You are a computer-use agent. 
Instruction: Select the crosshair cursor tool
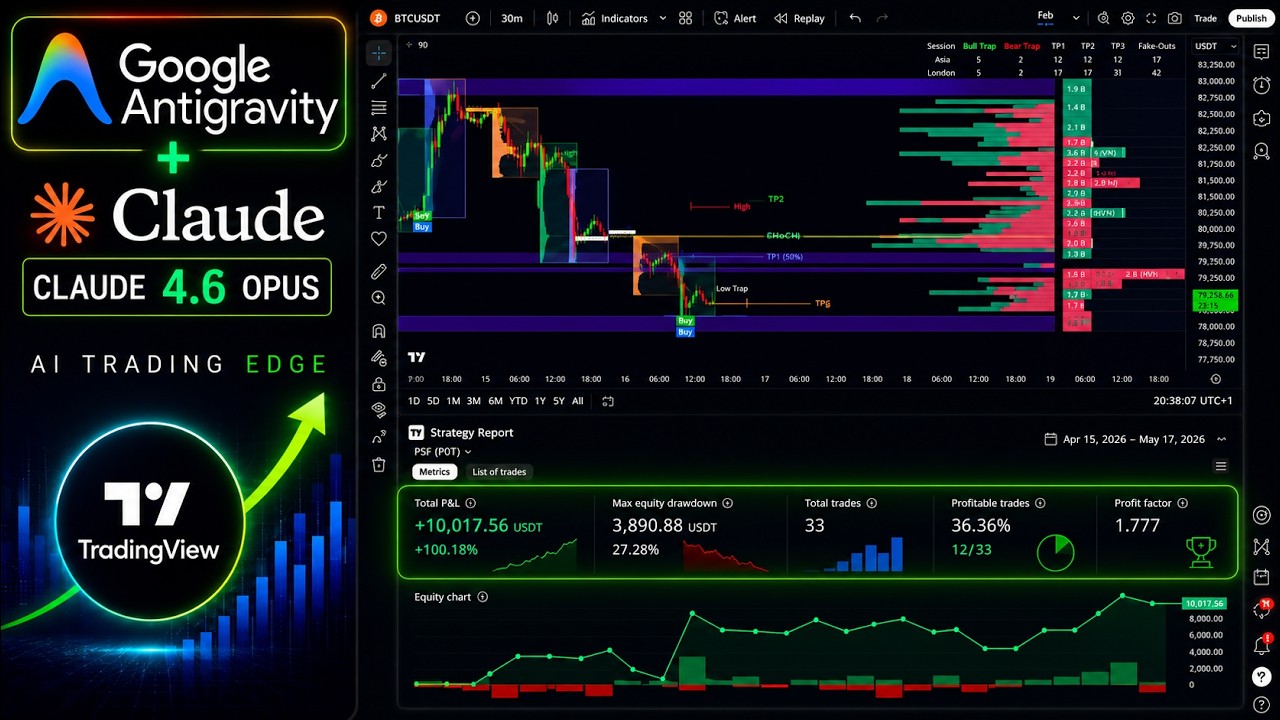point(379,53)
